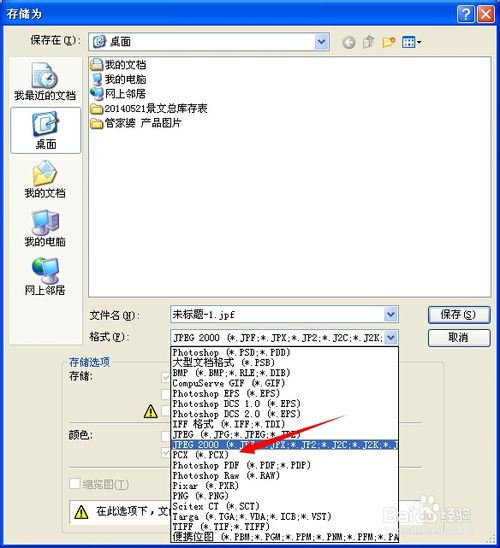Choose highlighted JPEG 2000 list entry
This screenshot has width=500, height=548.
click(x=284, y=445)
